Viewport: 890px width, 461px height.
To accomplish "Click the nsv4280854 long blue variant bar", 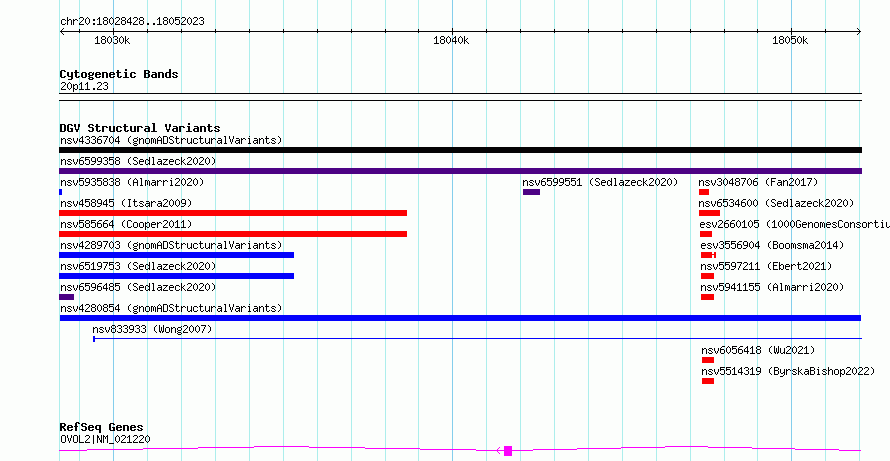I will pos(460,318).
